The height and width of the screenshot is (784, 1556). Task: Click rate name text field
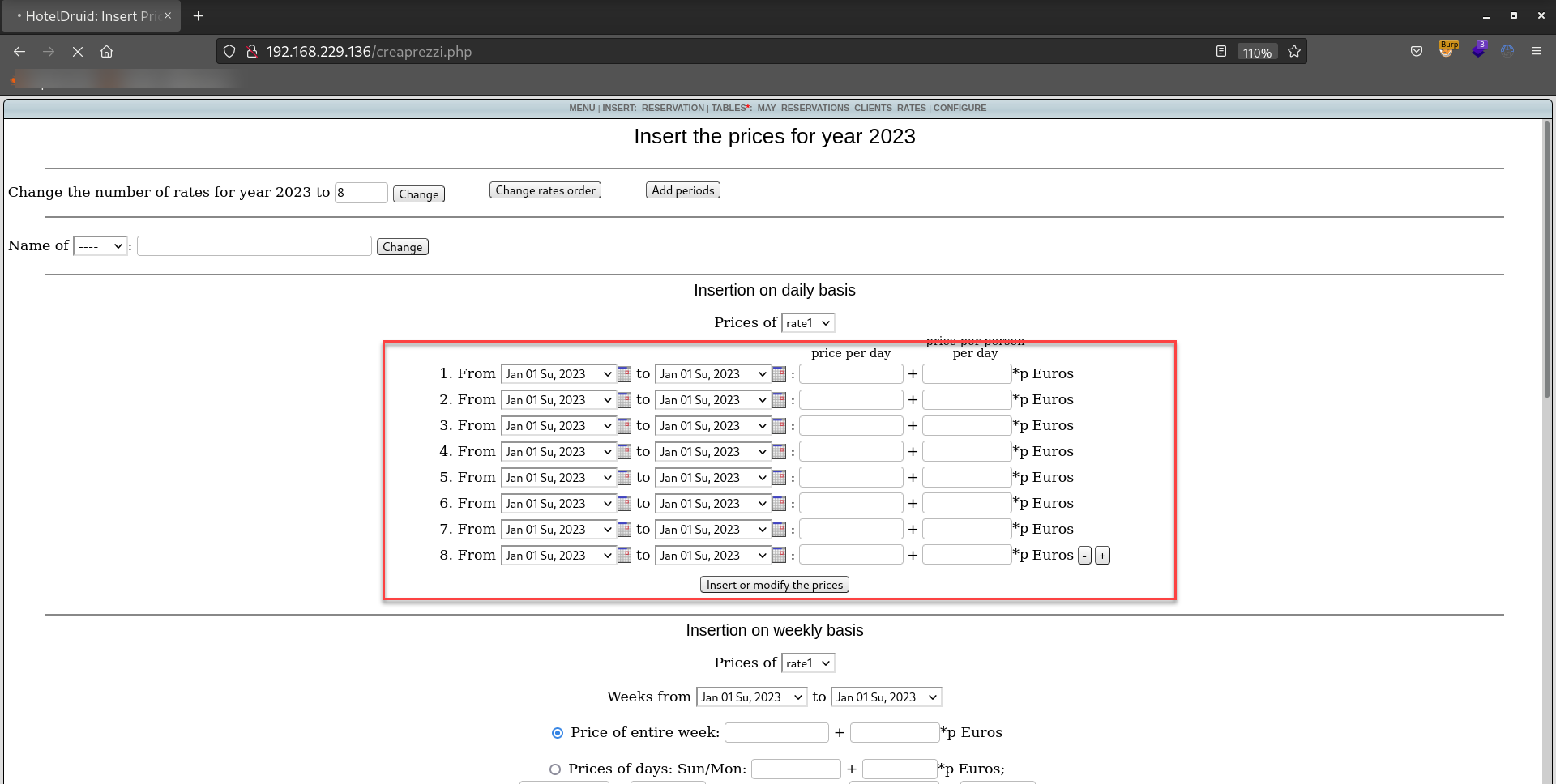(x=254, y=246)
